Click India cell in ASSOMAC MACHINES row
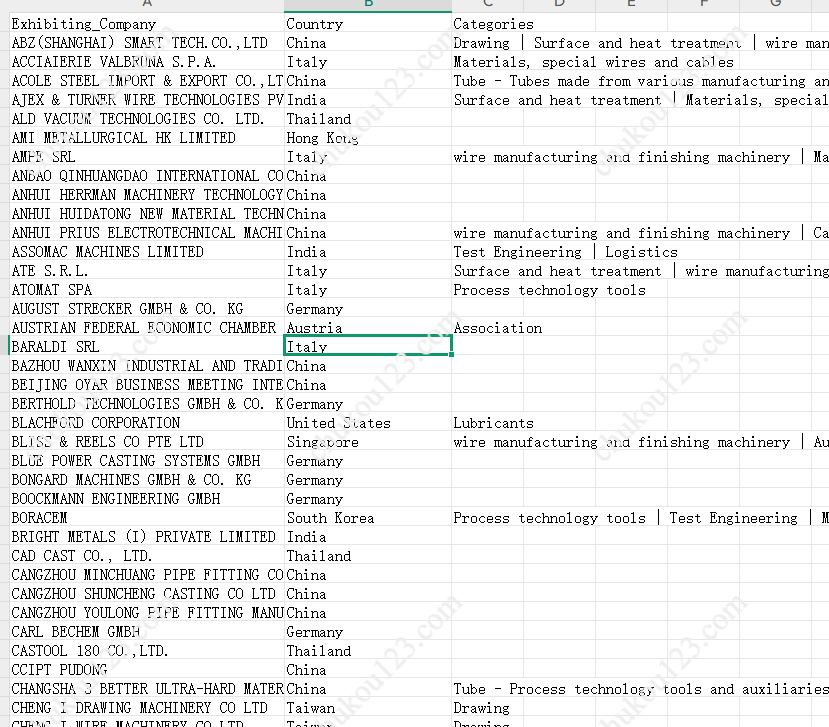The width and height of the screenshot is (829, 727). click(368, 252)
